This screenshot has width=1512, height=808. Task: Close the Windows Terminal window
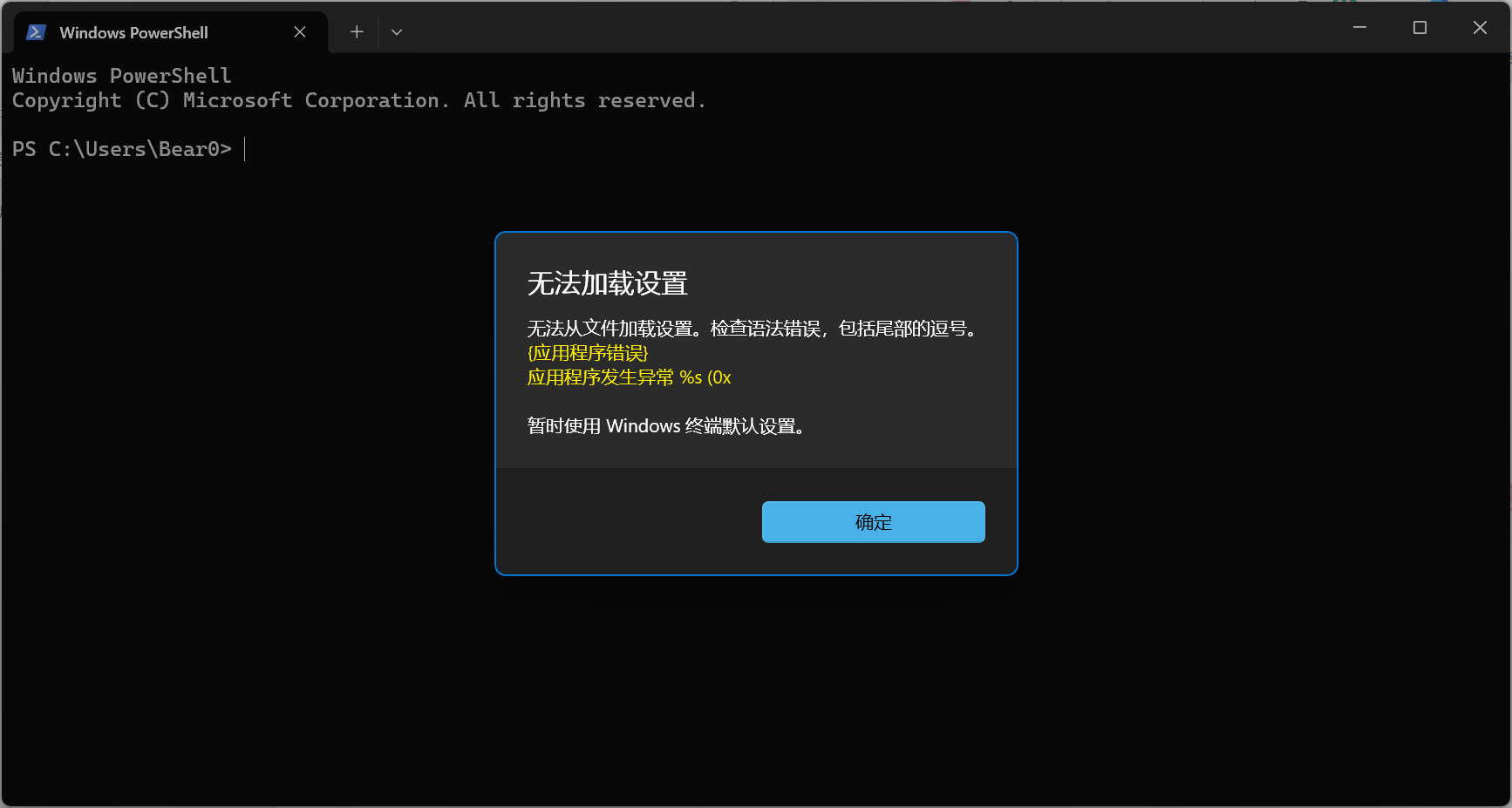tap(1480, 28)
